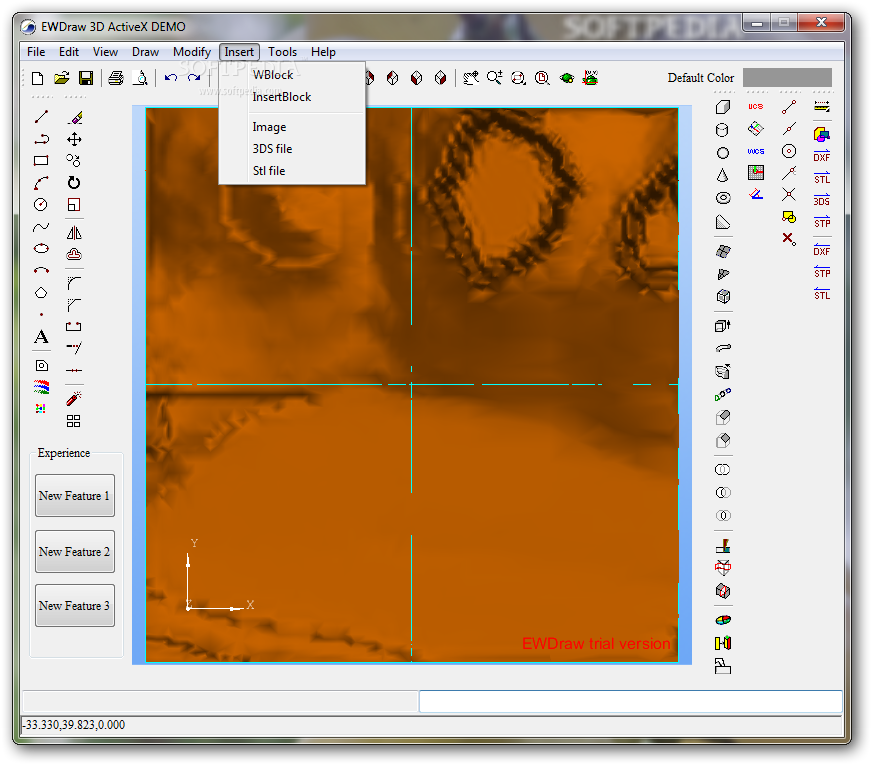Click the red X snap icon
Screen dimensions: 872x765
[x=789, y=239]
